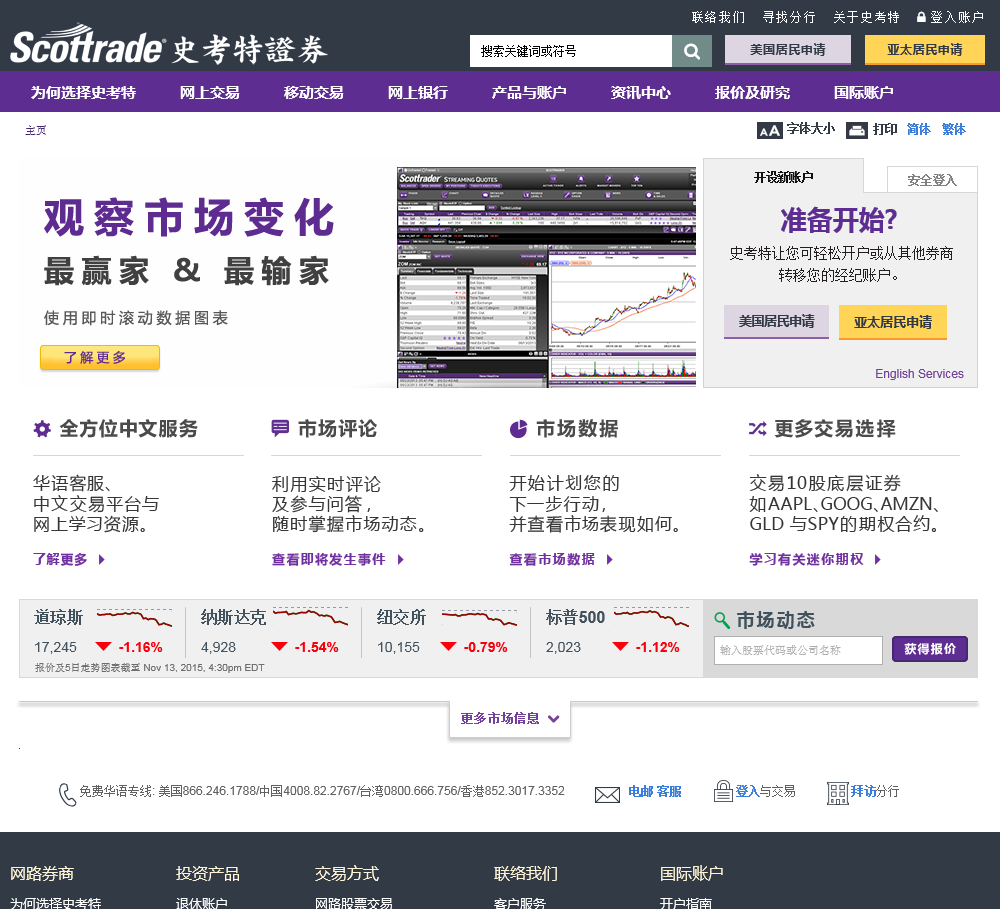Open the 资讯中心 menu
The image size is (1000, 909).
[x=641, y=92]
